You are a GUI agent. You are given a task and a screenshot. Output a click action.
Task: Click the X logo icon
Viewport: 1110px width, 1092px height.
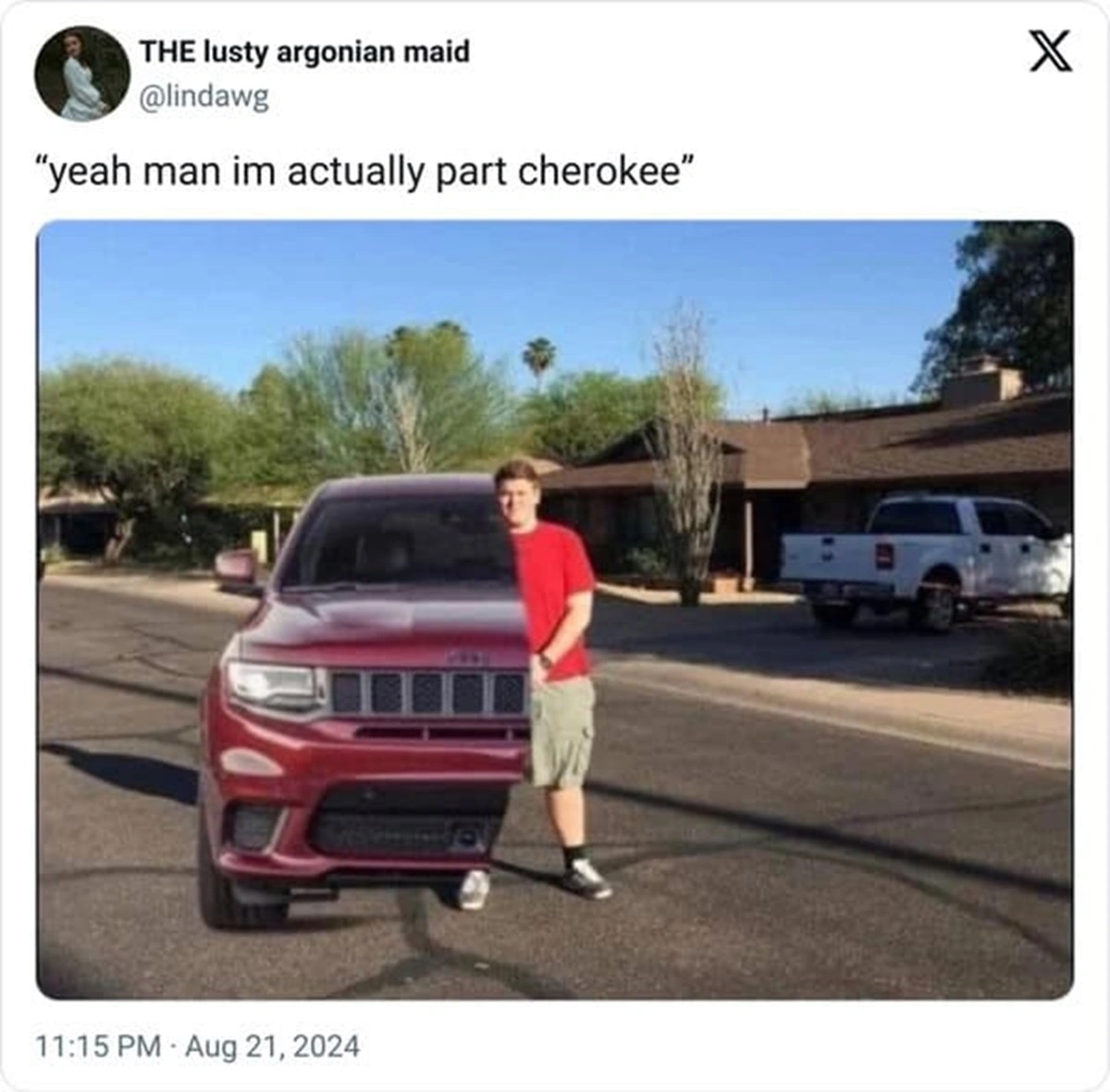pyautogui.click(x=1051, y=50)
